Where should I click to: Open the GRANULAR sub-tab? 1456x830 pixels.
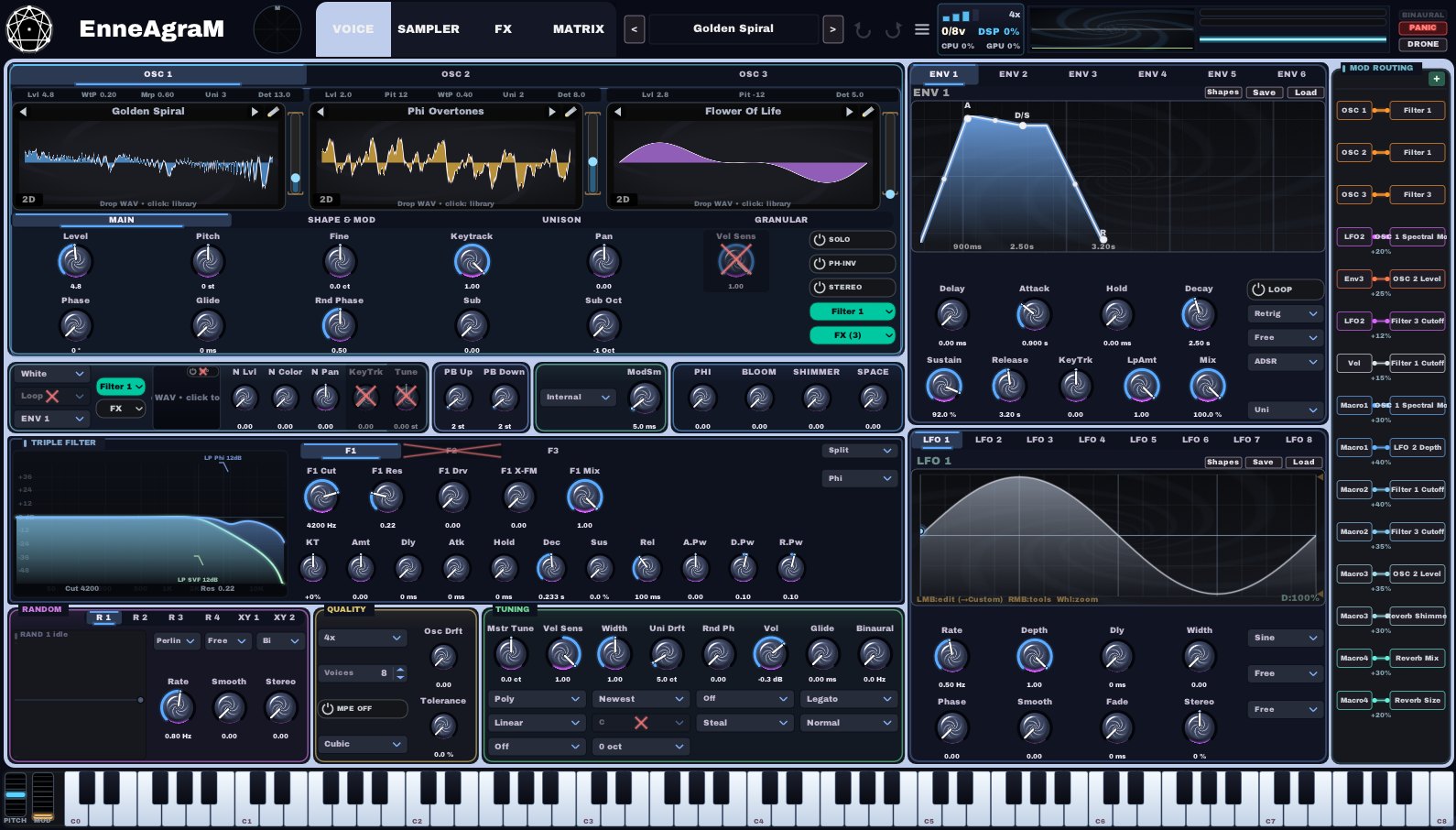tap(781, 220)
